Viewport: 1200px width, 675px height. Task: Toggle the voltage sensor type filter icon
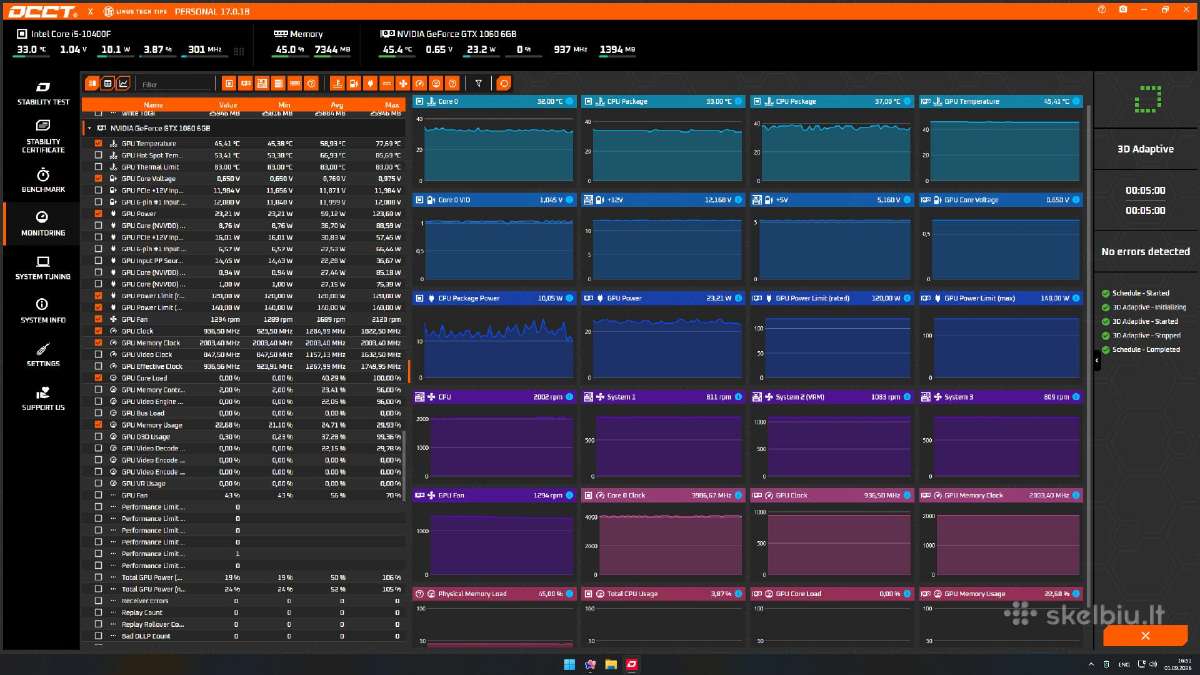coord(354,84)
